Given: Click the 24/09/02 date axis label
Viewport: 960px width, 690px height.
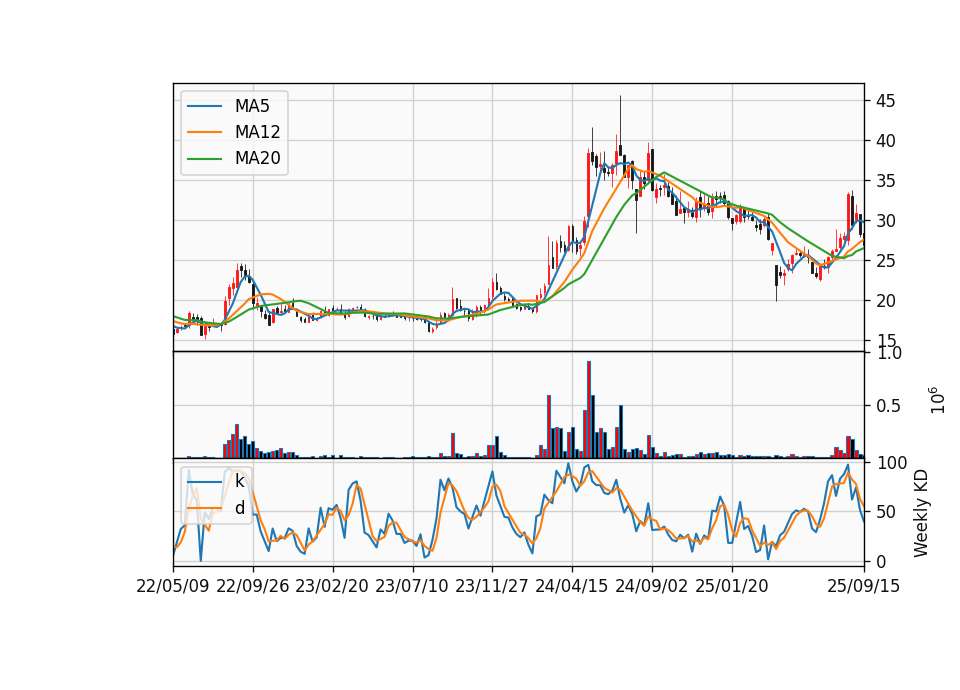Looking at the screenshot, I should coord(651,586).
